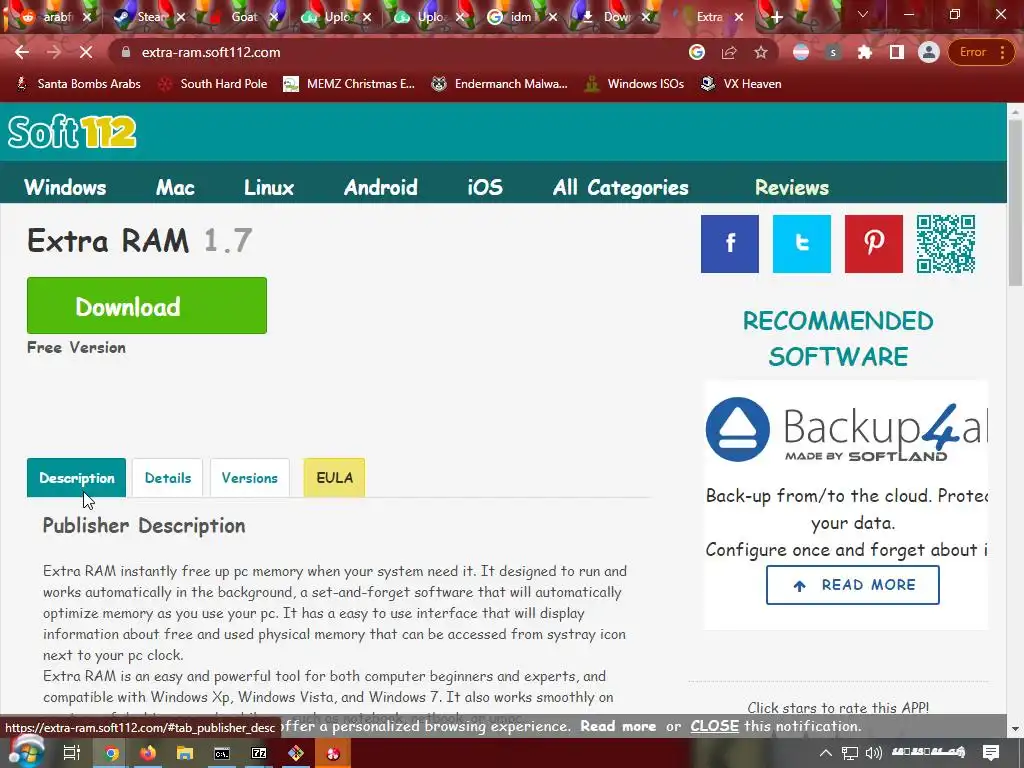The height and width of the screenshot is (768, 1024).
Task: Select the Description tab
Action: click(76, 477)
